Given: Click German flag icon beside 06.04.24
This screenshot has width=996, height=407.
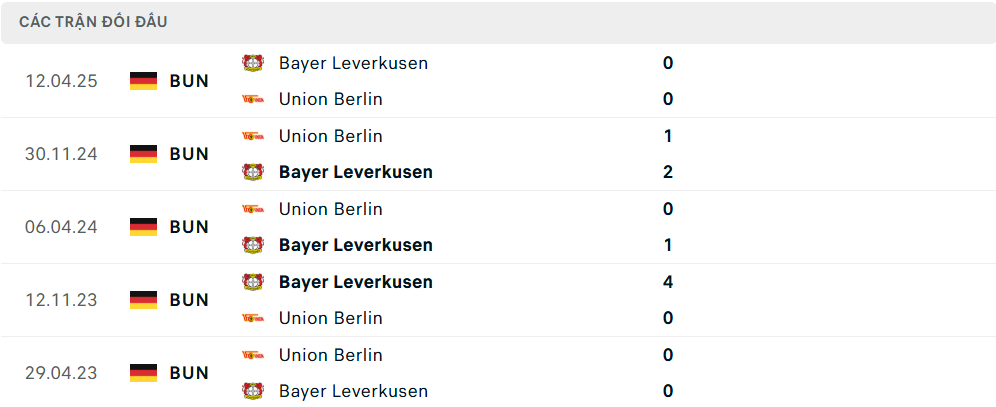Looking at the screenshot, I should 144,227.
